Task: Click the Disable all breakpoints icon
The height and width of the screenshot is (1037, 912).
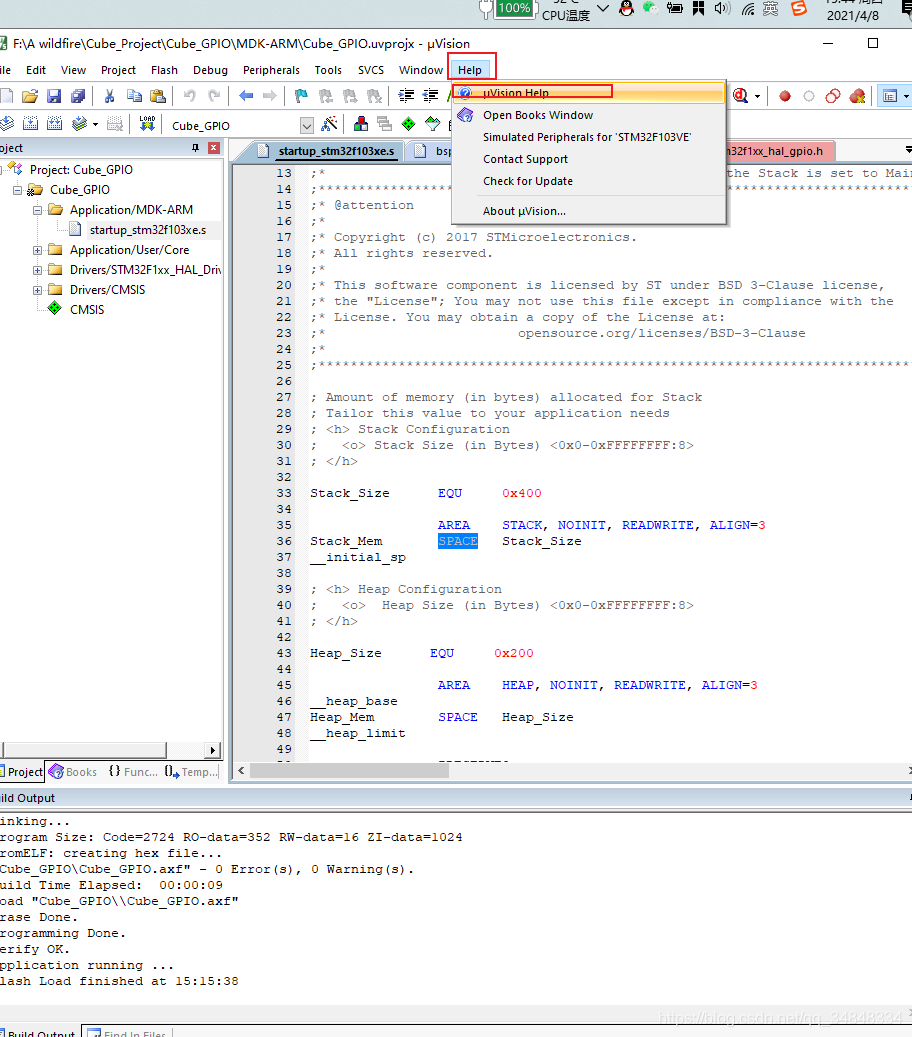Action: (x=833, y=97)
